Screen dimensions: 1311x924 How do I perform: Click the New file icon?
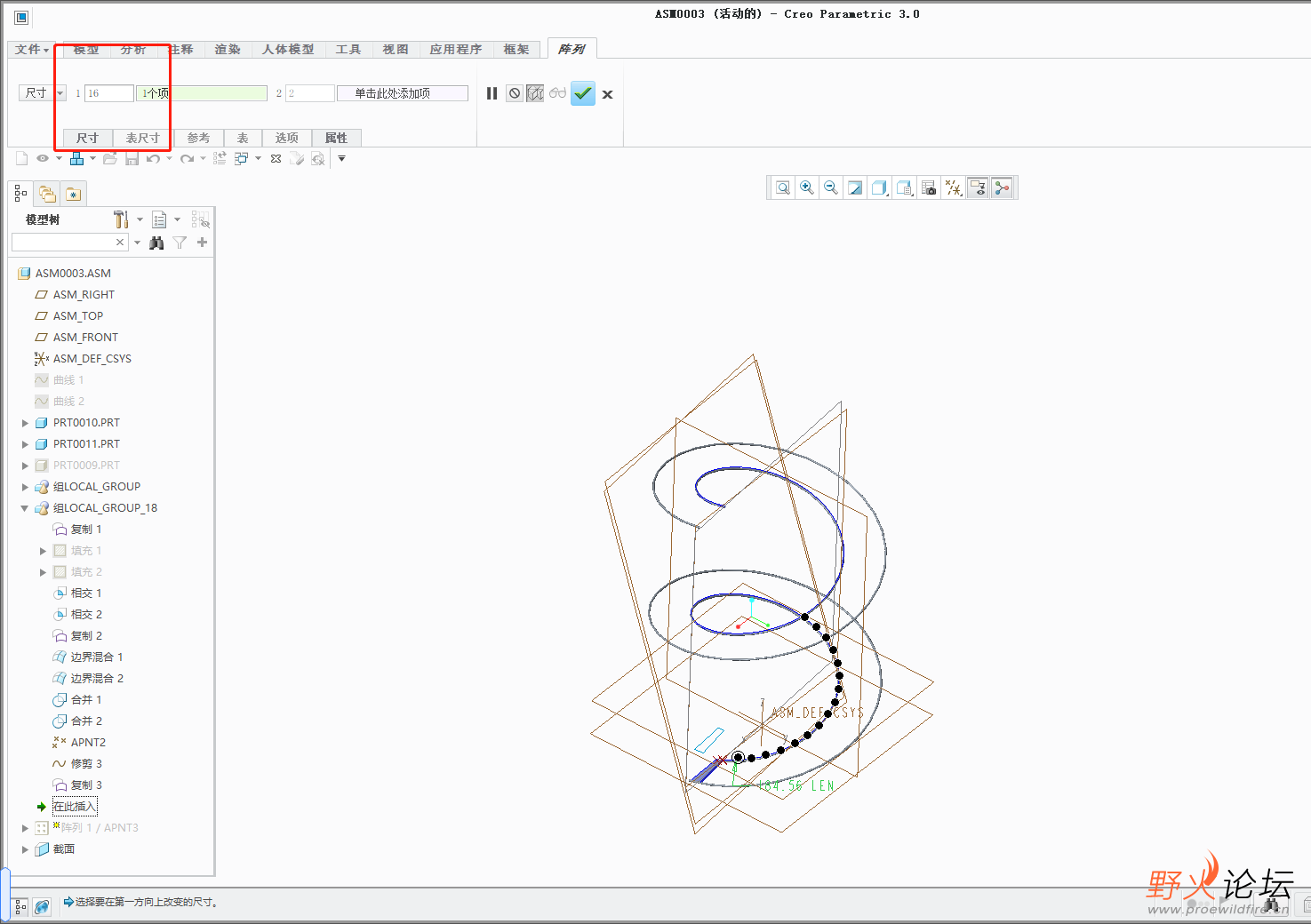[21, 158]
